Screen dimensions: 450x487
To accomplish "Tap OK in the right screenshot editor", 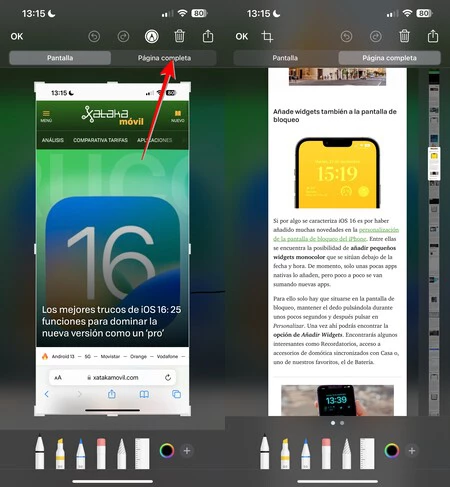I will pos(242,36).
